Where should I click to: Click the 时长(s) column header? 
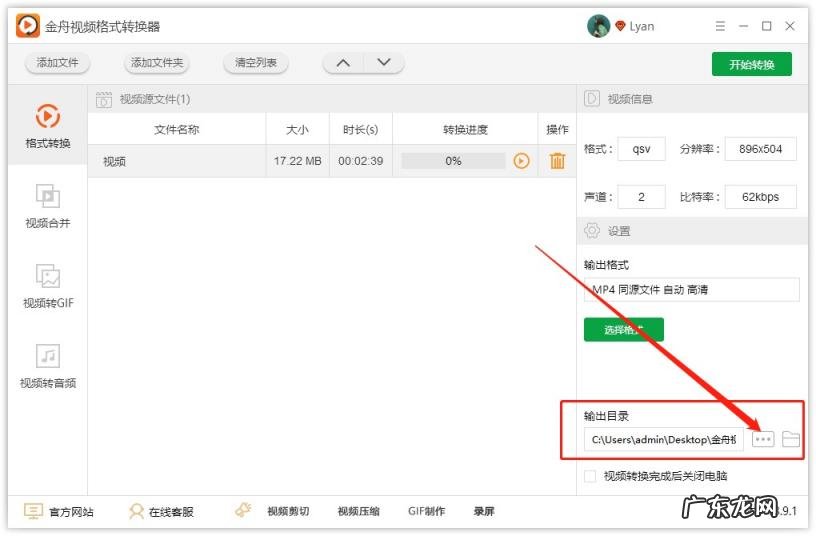pyautogui.click(x=360, y=130)
